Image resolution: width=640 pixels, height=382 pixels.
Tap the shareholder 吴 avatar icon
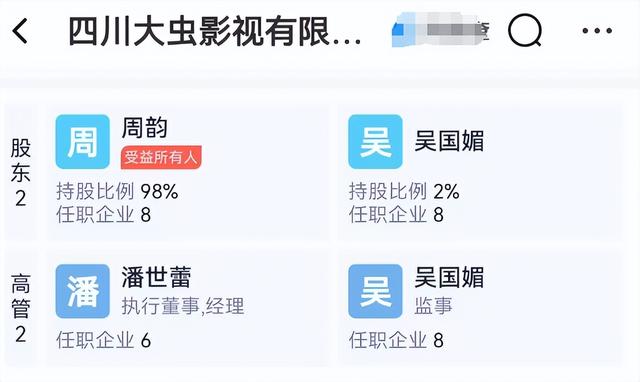(375, 142)
